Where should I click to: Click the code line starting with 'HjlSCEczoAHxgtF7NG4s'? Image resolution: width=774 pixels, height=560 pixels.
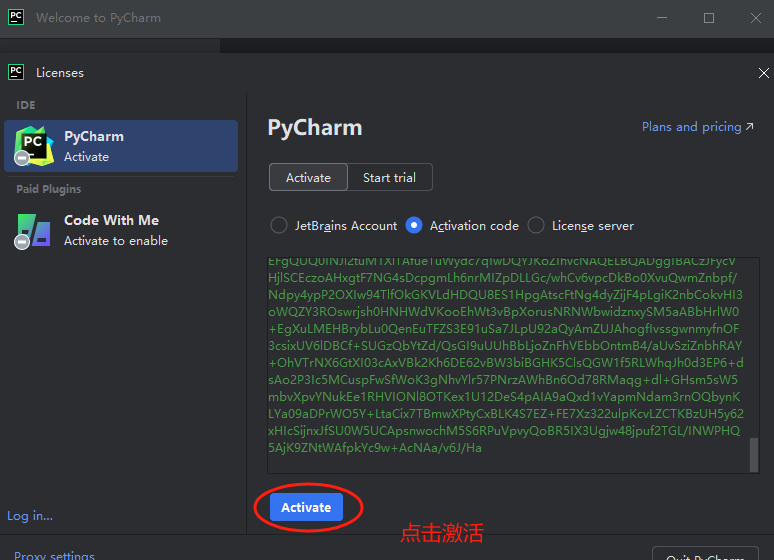[503, 278]
